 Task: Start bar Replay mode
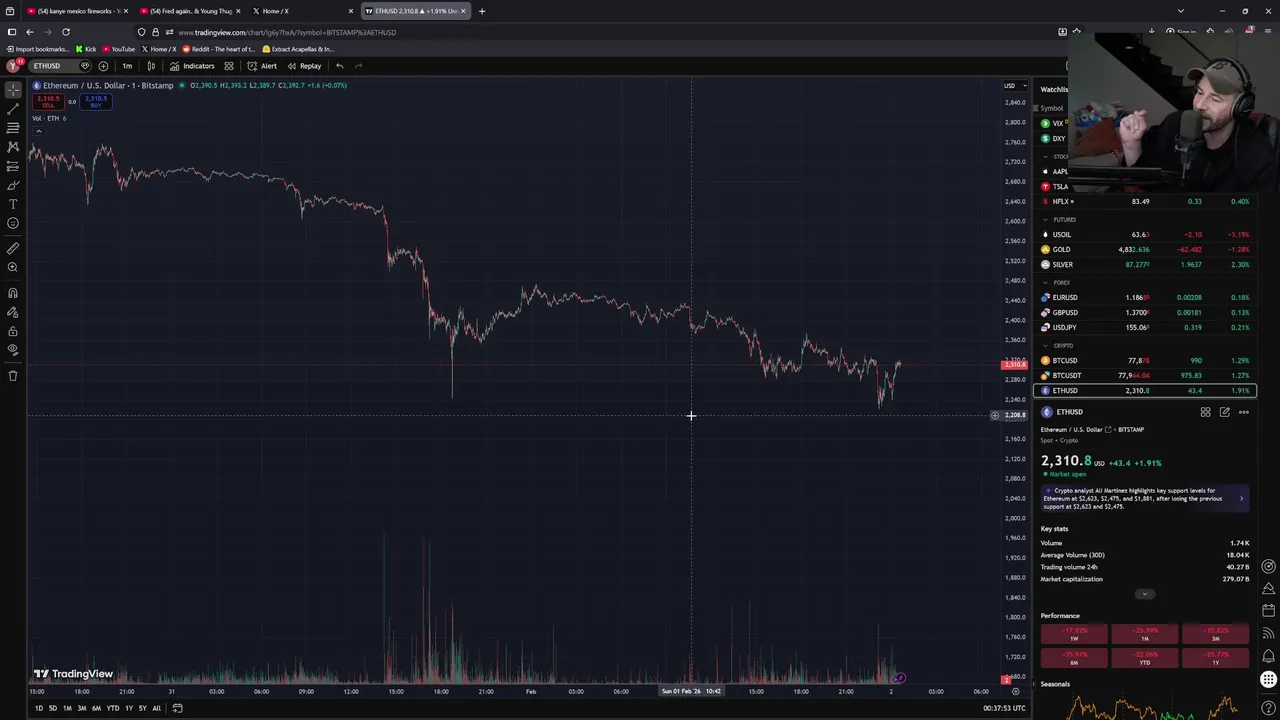[304, 66]
